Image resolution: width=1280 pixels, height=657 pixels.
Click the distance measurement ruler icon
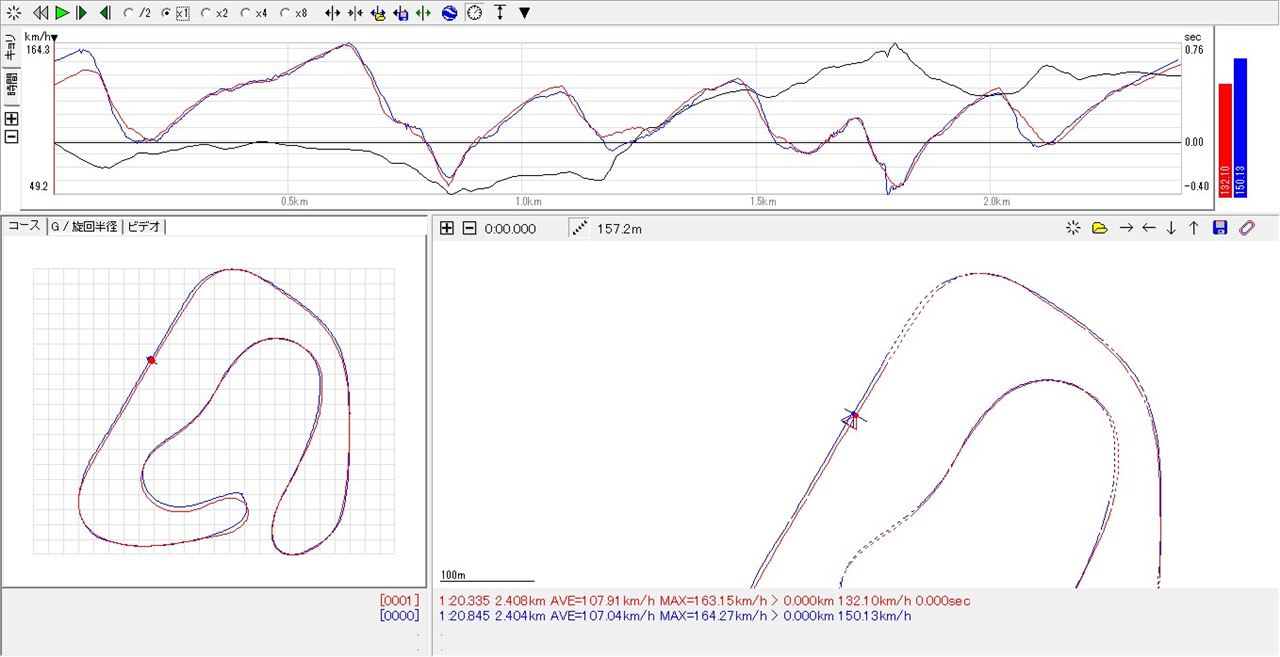(x=579, y=228)
